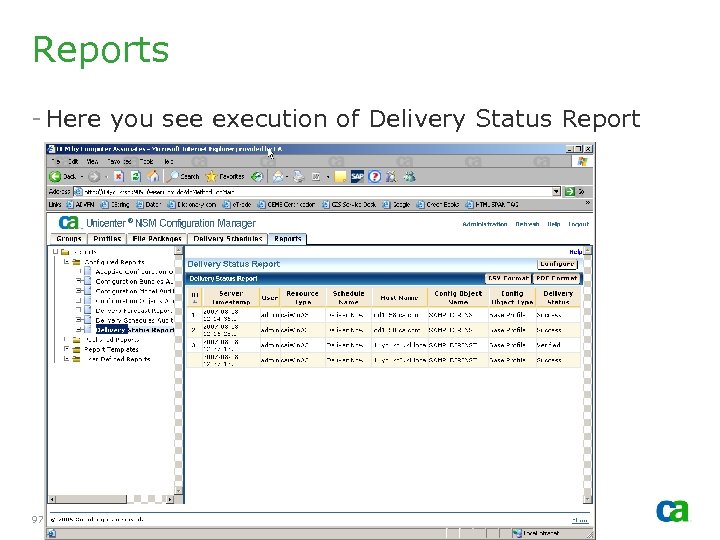Click the SAP toolbar icon
Image resolution: width=720 pixels, height=540 pixels.
[x=357, y=176]
